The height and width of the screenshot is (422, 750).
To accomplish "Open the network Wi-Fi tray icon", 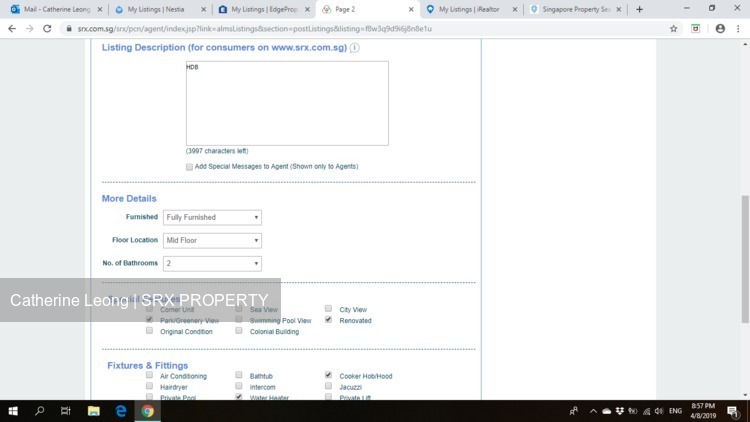I will (x=647, y=411).
